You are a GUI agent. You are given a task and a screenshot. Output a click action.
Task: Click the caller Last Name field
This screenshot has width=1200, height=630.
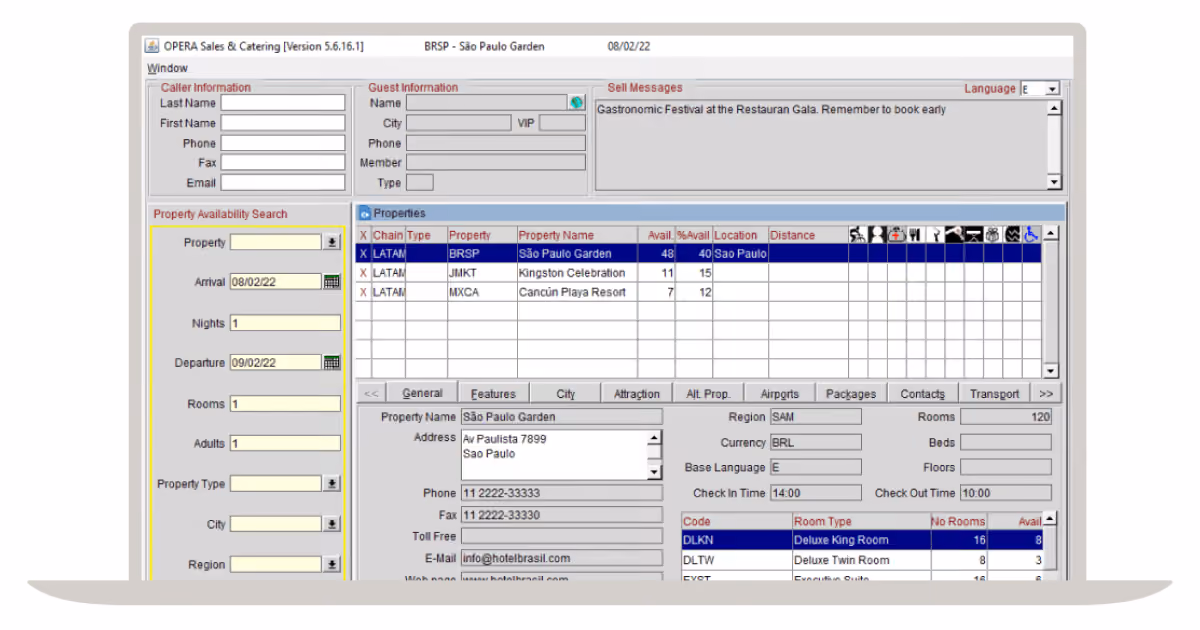[x=283, y=103]
